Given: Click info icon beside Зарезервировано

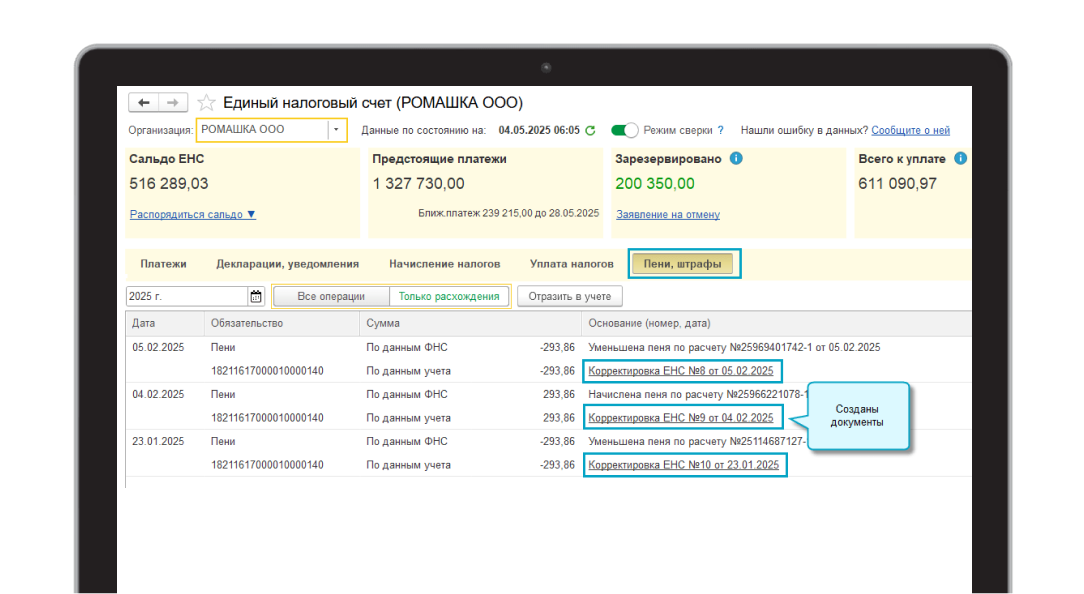Looking at the screenshot, I should (736, 159).
